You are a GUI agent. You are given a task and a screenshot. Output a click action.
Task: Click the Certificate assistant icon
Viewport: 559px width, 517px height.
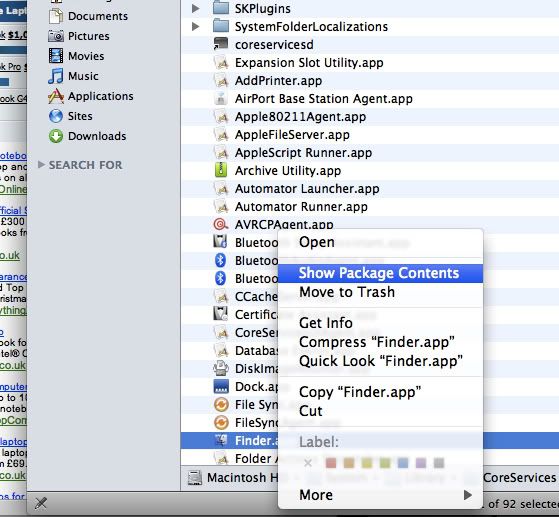221,314
